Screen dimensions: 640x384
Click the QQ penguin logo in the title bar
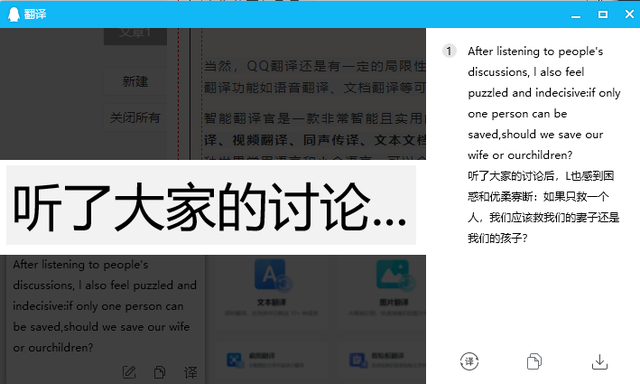[x=13, y=14]
